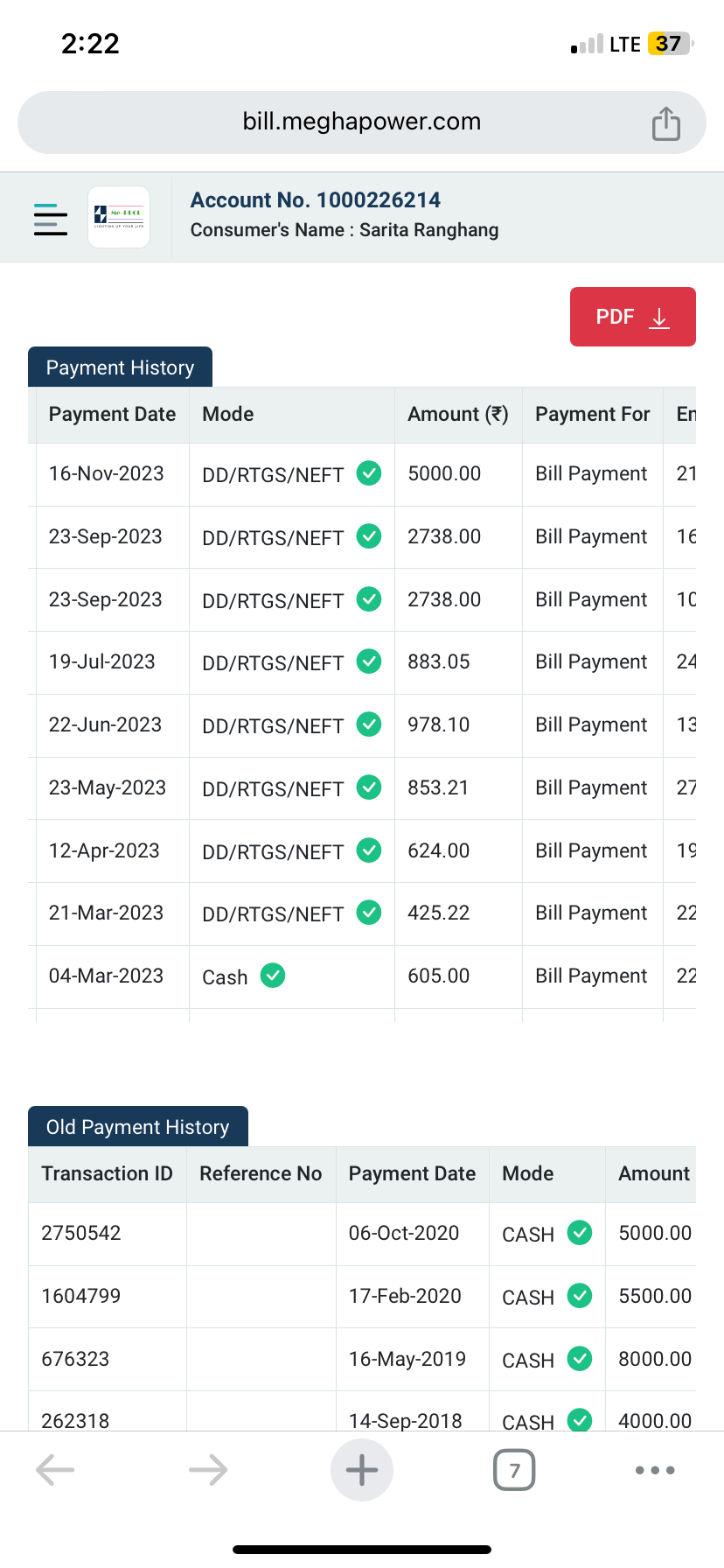This screenshot has height=1568, width=724.
Task: Open the tab switcher showing 7 tabs
Action: click(x=514, y=1470)
